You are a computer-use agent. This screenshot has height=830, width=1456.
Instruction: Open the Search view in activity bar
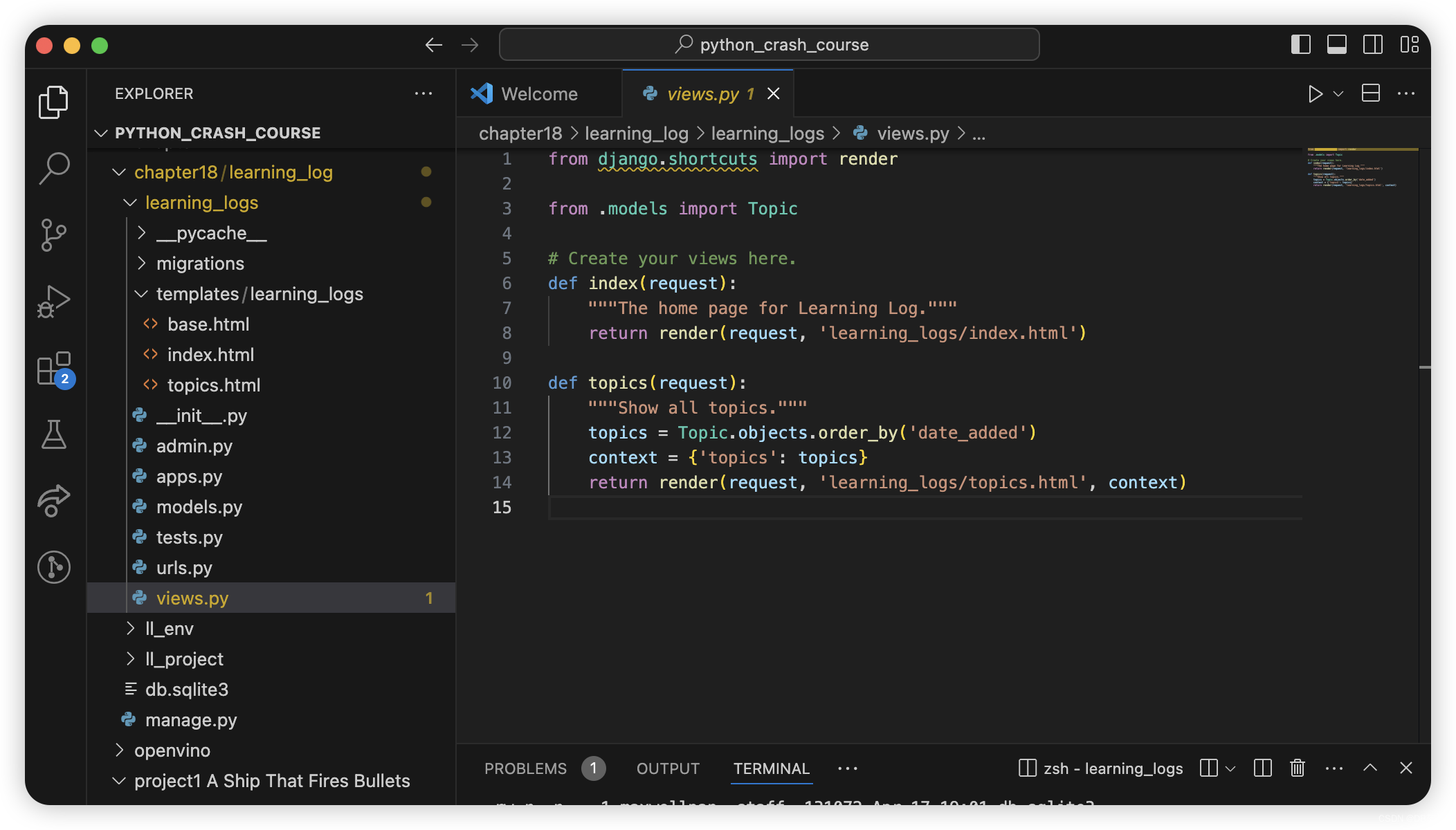pos(54,168)
